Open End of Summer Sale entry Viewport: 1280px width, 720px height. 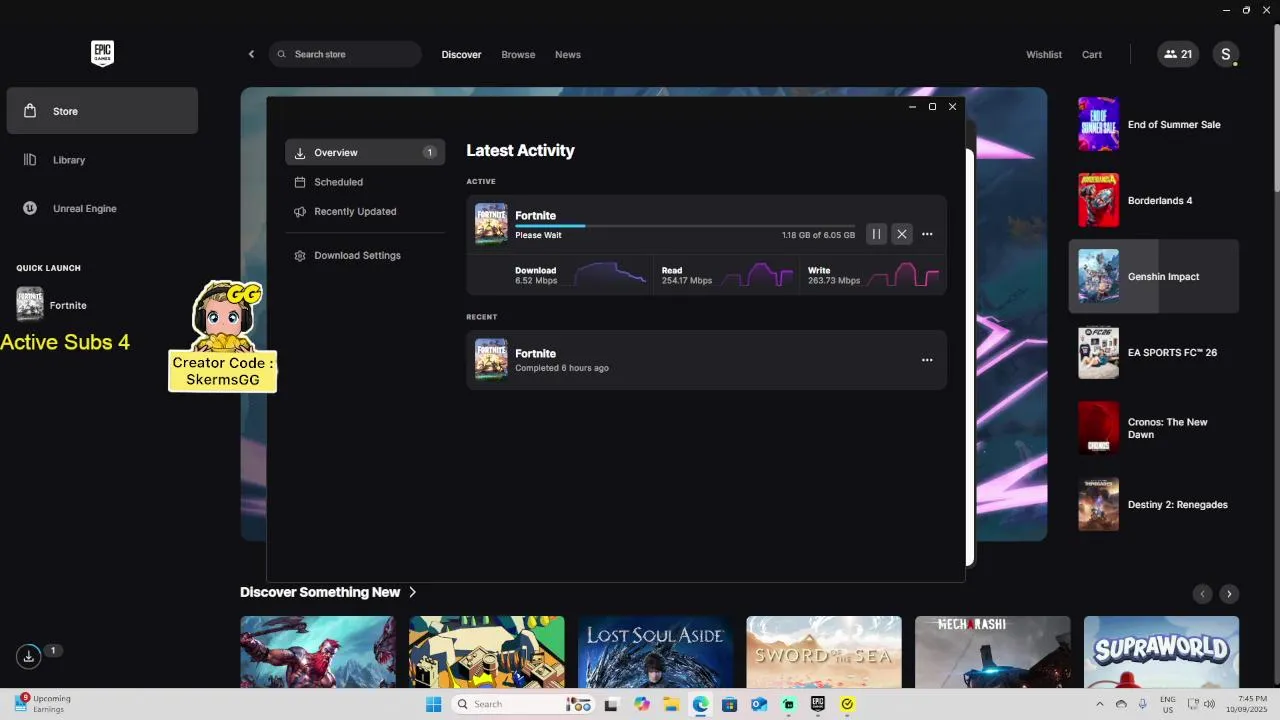click(x=1154, y=124)
